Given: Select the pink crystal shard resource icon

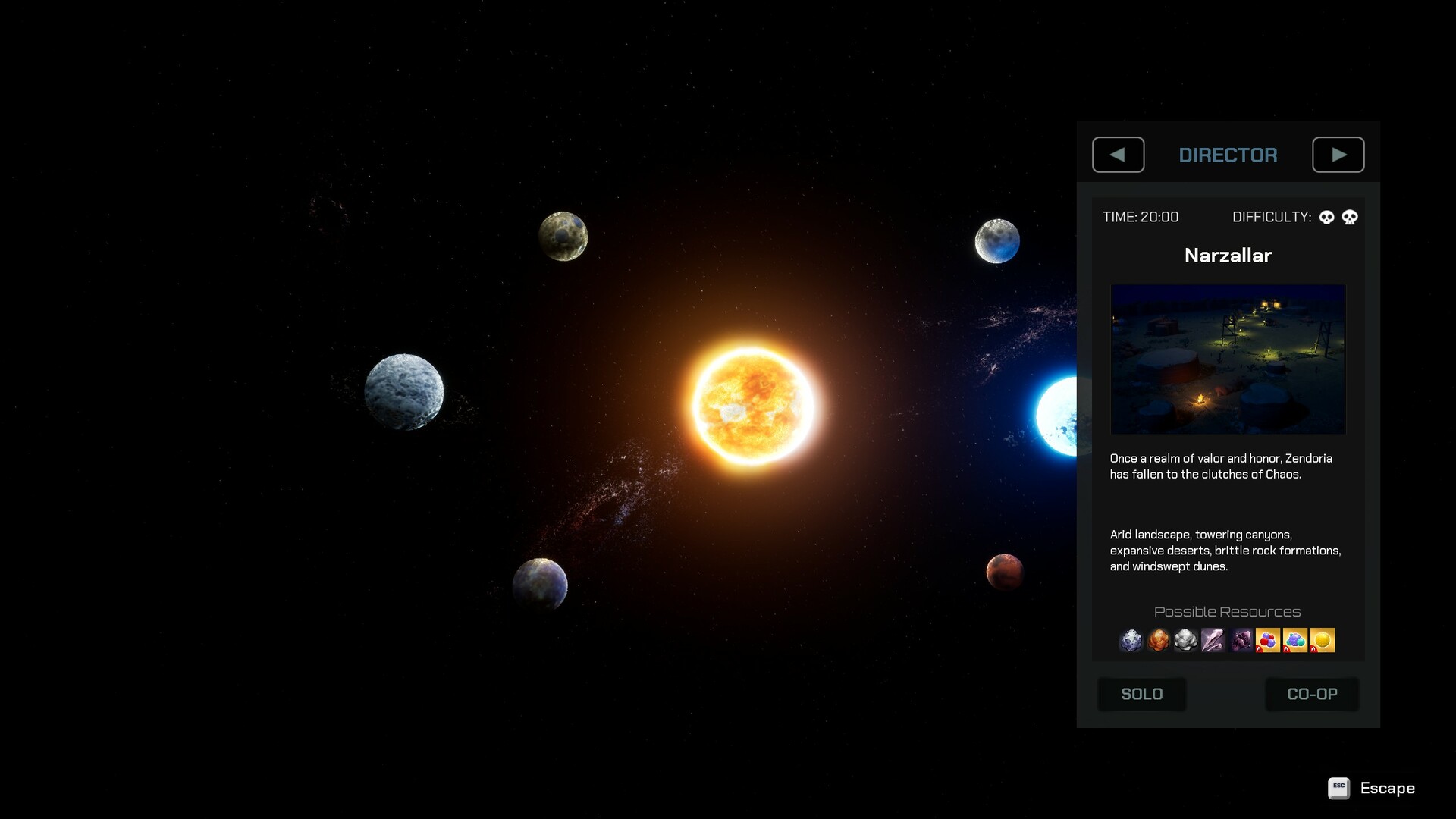Looking at the screenshot, I should click(x=1213, y=641).
